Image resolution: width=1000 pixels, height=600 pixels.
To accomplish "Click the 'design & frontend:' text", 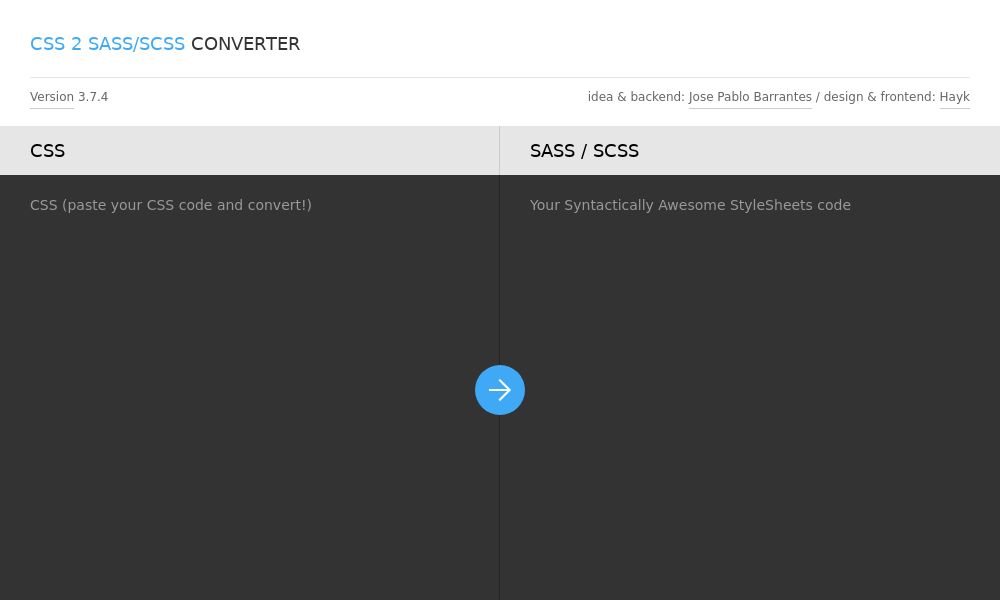I will click(879, 97).
